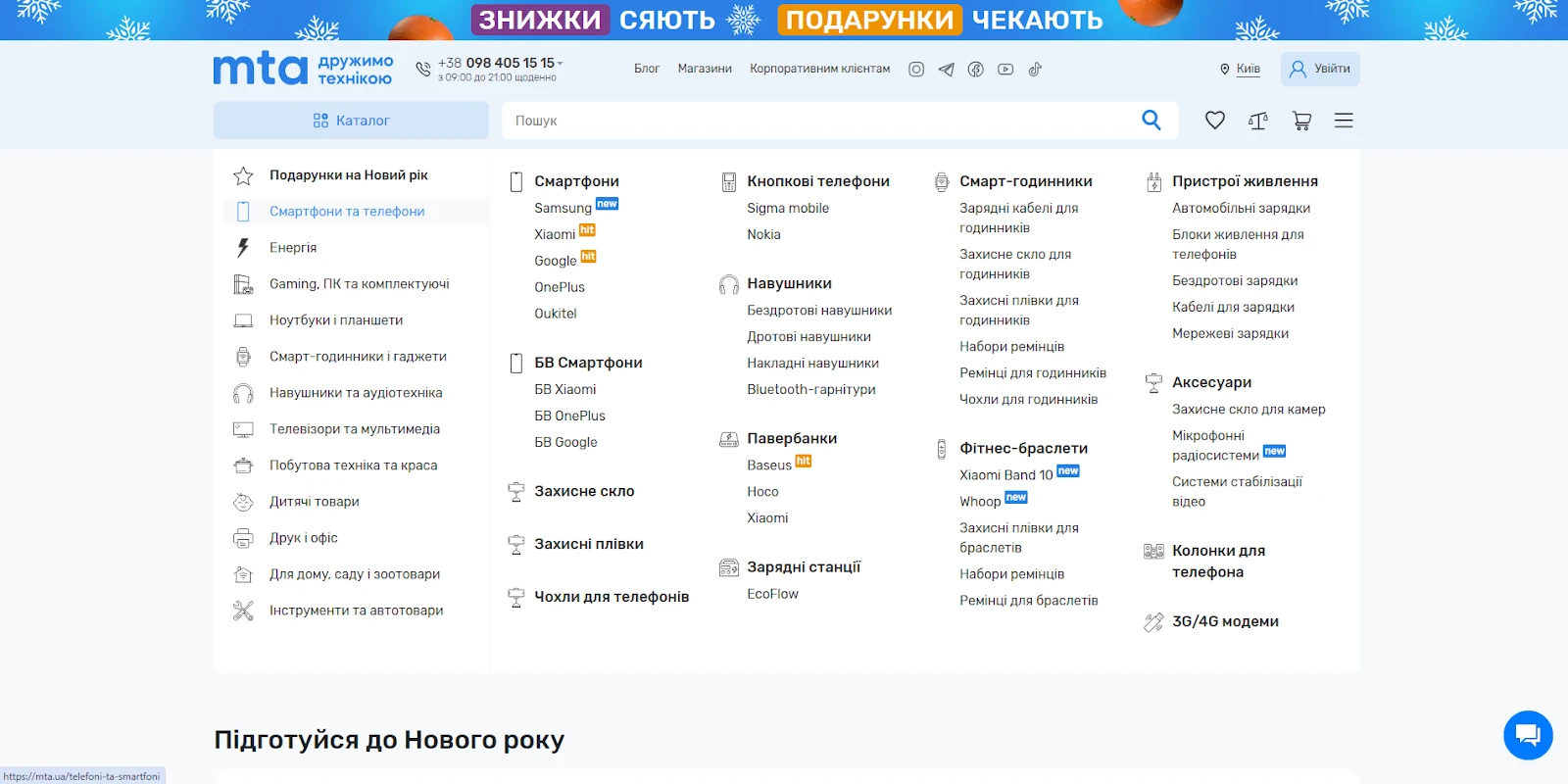The height and width of the screenshot is (784, 1568).
Task: Click the lightning icon next to Енергія
Action: (243, 248)
